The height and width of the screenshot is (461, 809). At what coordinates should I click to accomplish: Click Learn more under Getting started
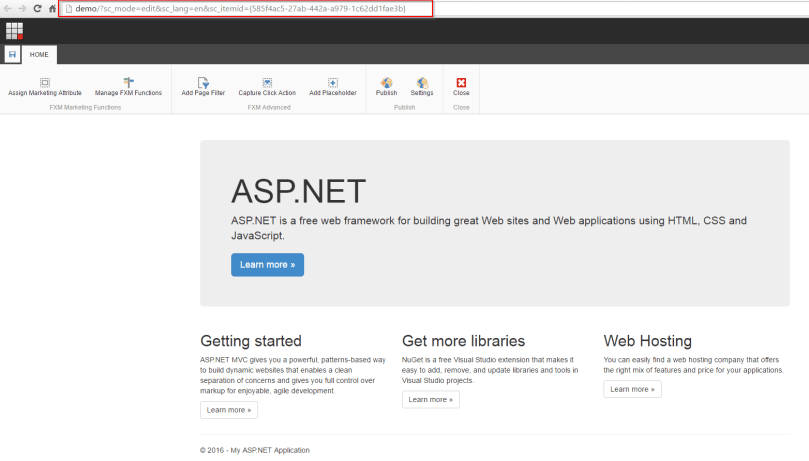click(229, 410)
